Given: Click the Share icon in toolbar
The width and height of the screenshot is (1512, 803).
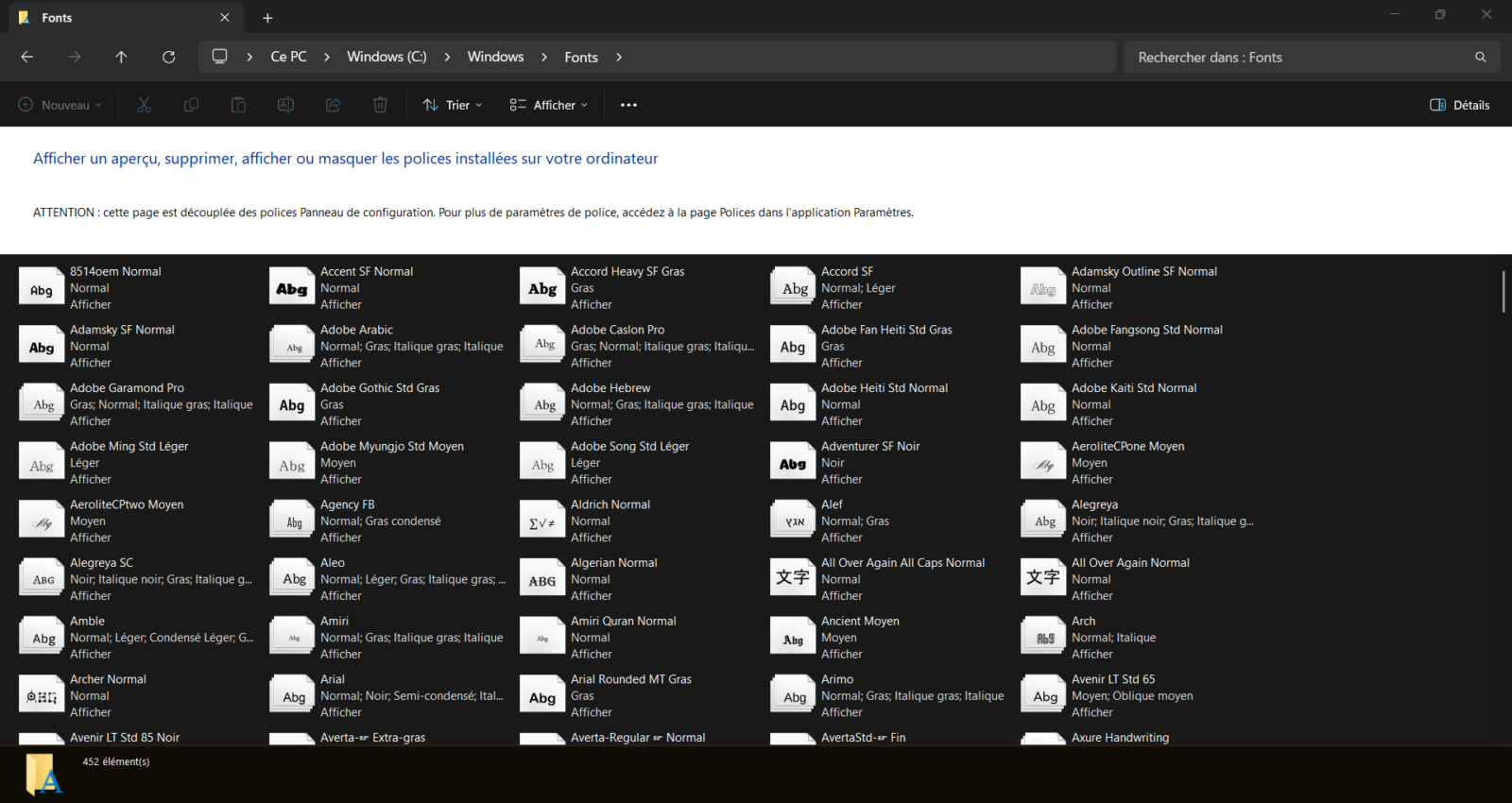Looking at the screenshot, I should coord(333,105).
